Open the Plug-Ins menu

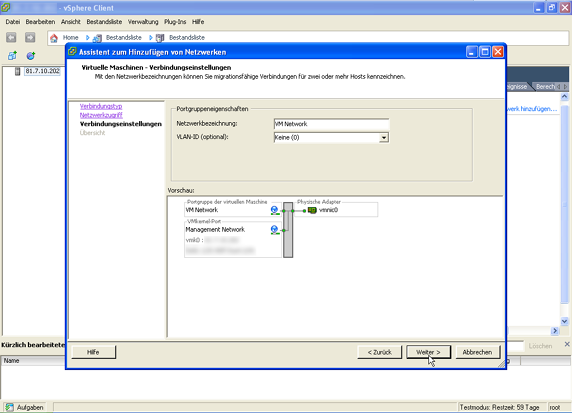coord(175,22)
